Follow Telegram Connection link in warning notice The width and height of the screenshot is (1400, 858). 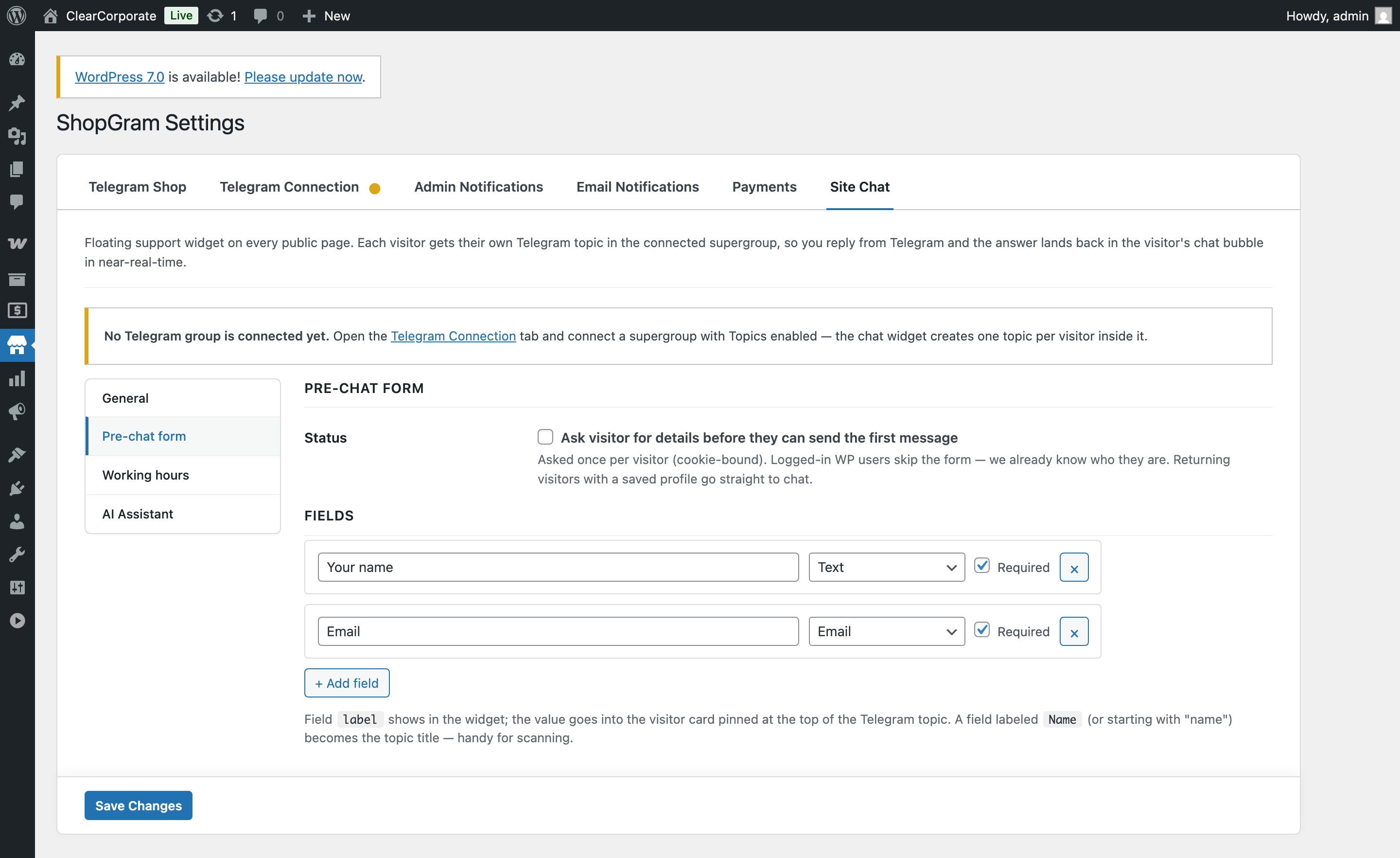tap(454, 336)
